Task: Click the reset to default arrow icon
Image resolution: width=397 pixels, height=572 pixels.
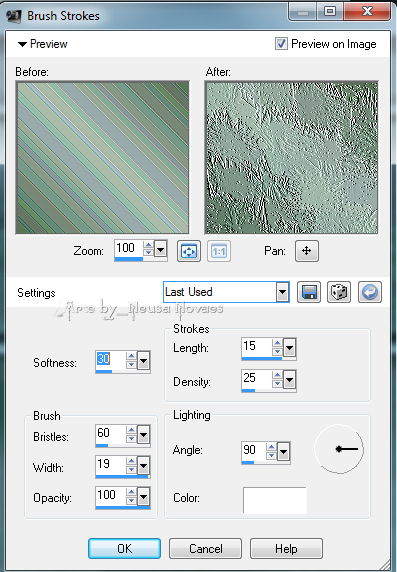Action: click(x=370, y=292)
